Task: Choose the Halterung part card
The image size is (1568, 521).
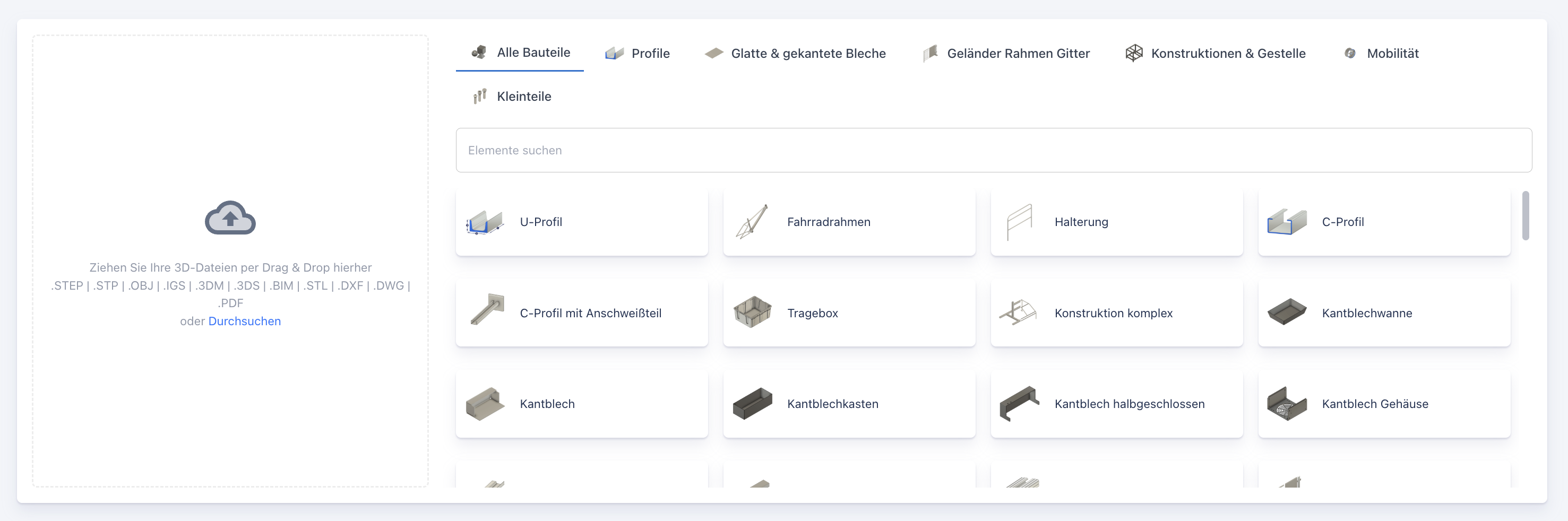Action: pos(1116,222)
